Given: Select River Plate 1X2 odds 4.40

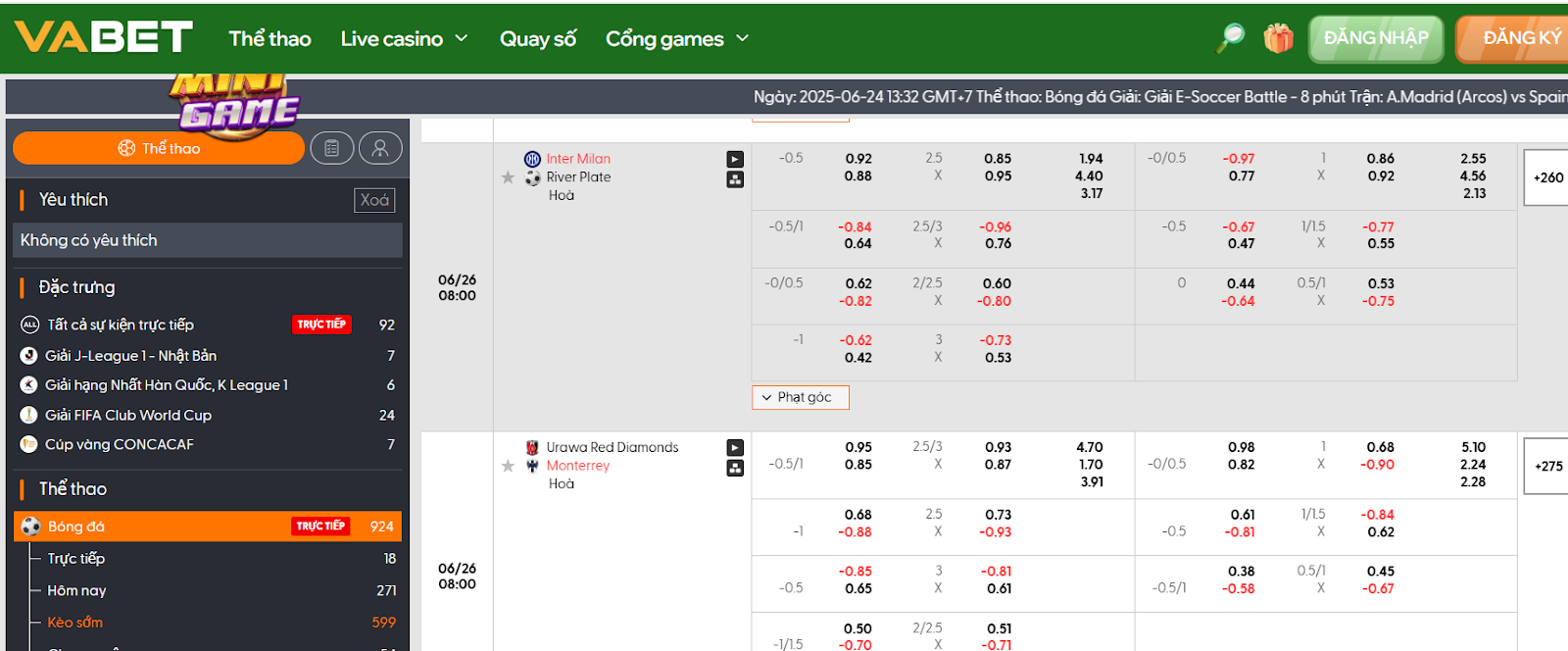Looking at the screenshot, I should (1090, 176).
